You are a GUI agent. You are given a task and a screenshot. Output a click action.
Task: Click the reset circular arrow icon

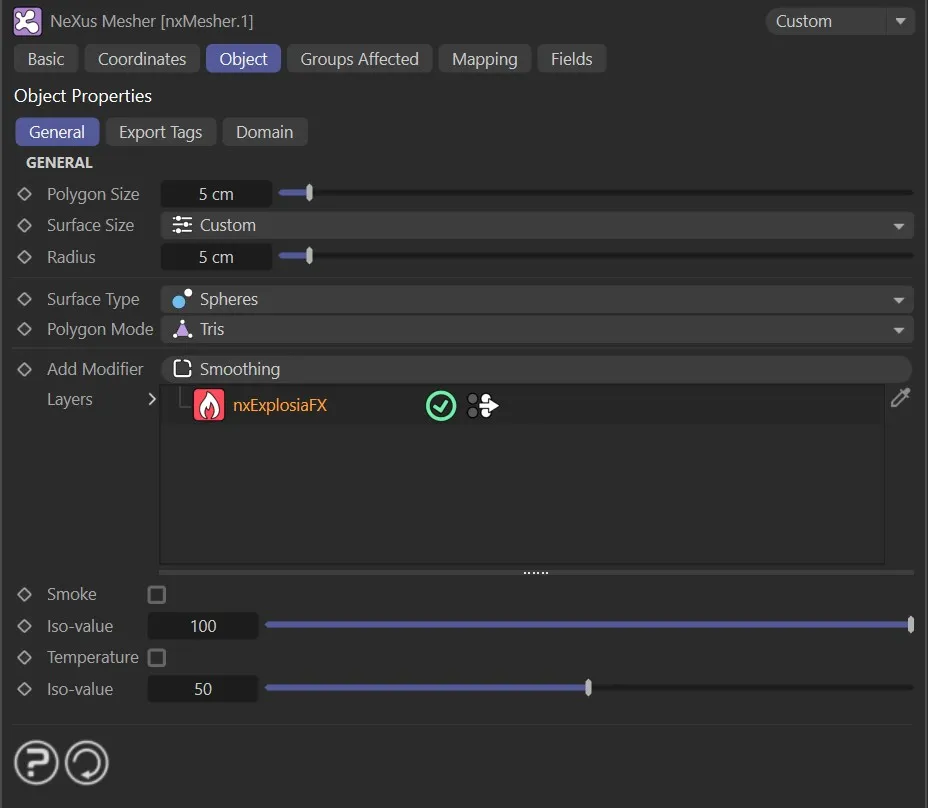point(86,765)
